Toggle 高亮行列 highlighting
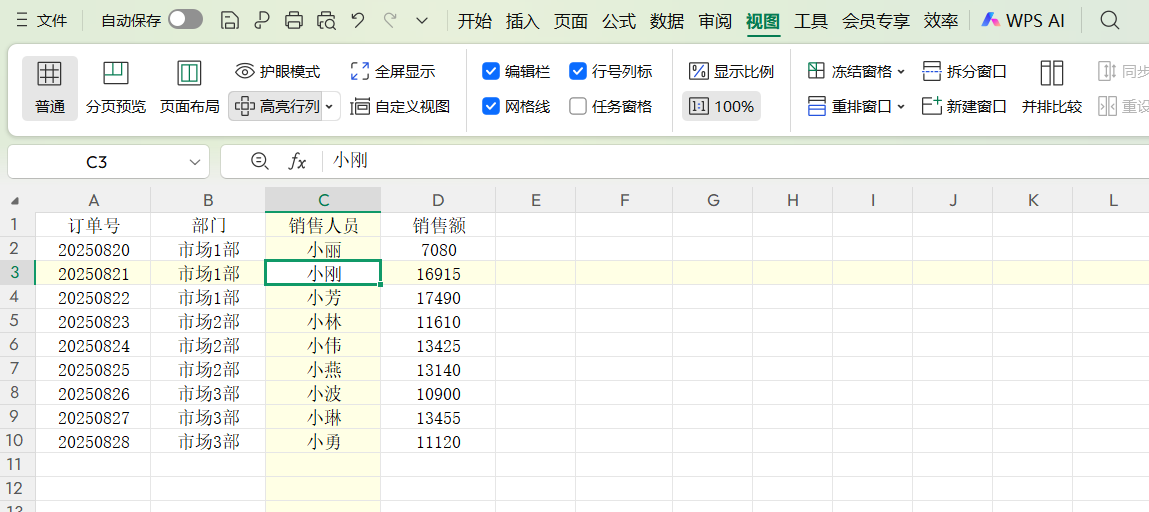This screenshot has height=512, width=1149. point(276,106)
